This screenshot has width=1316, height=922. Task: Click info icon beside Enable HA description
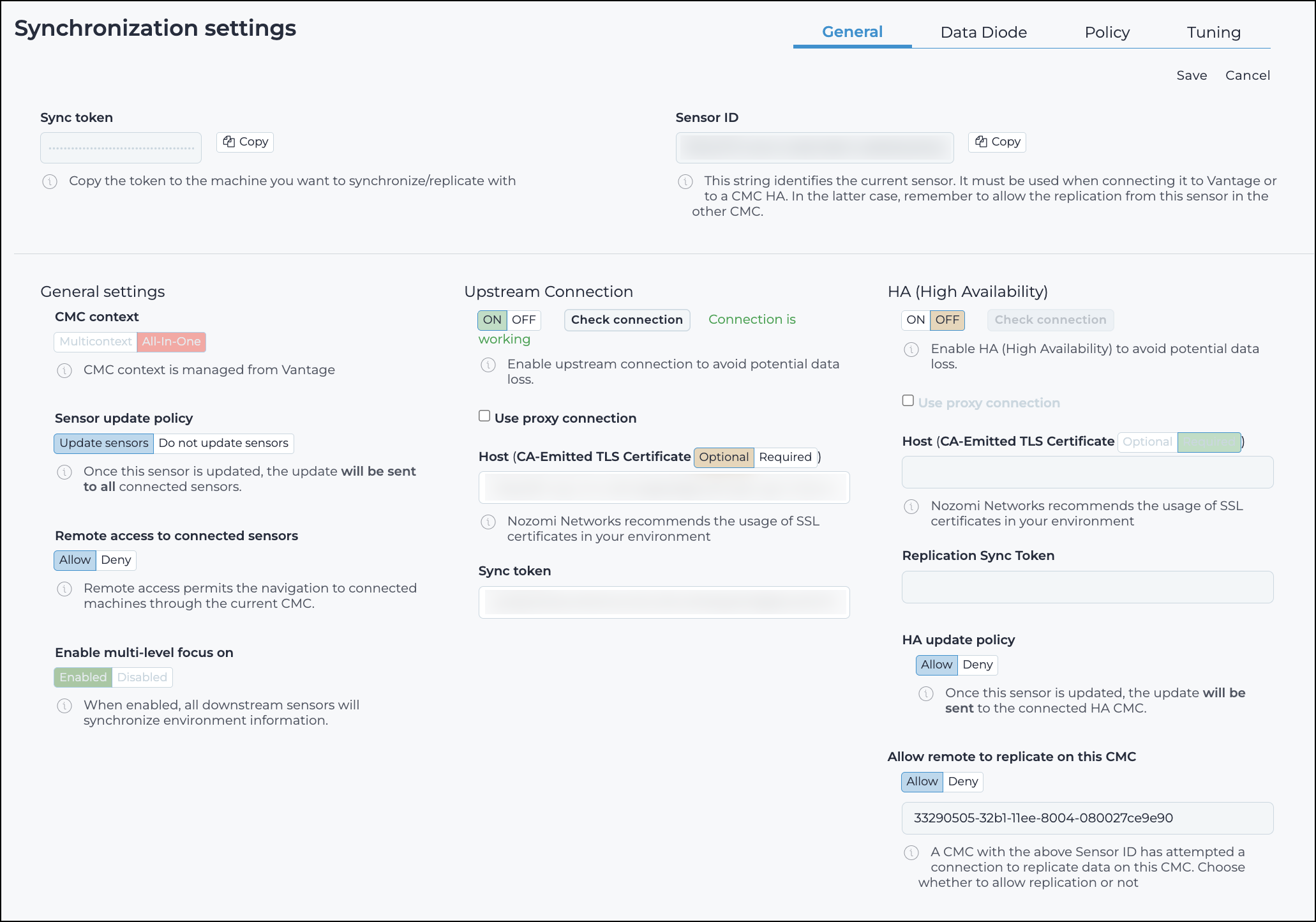(911, 350)
